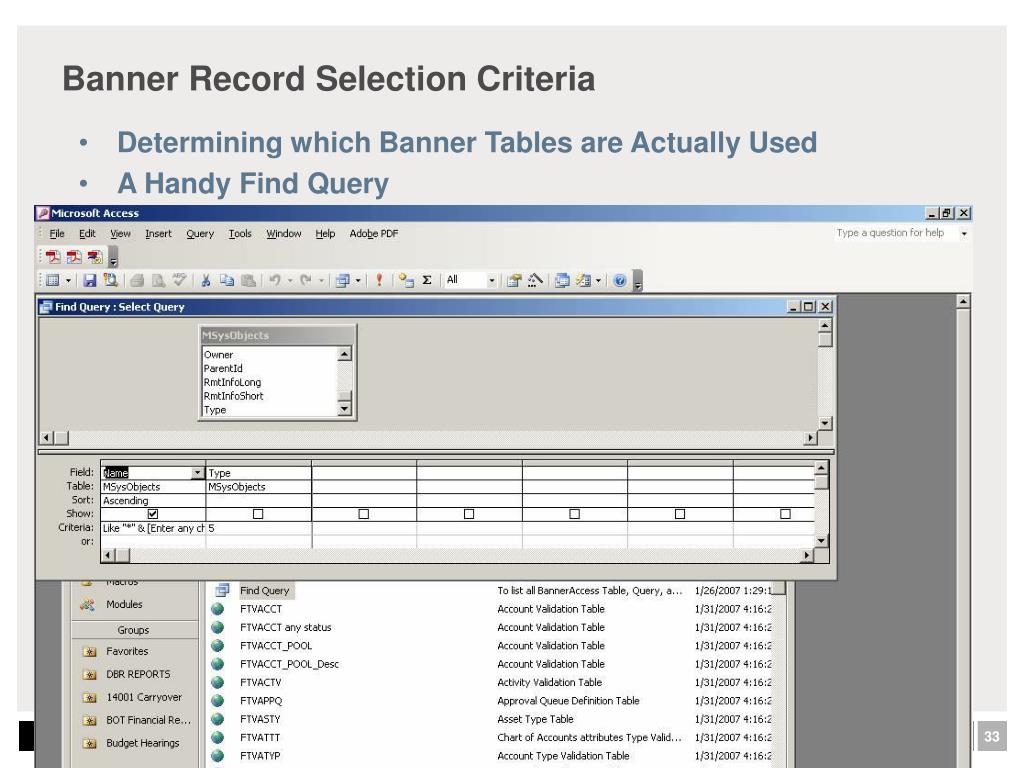Screen dimensions: 1024x768
Task: Open main toolbar options arrow after Help icon
Action: 638,281
